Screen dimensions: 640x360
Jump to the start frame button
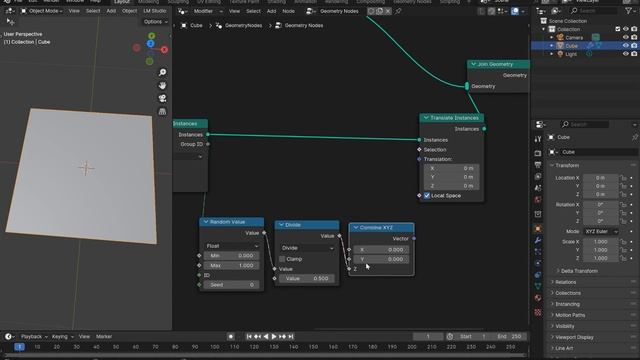click(249, 337)
